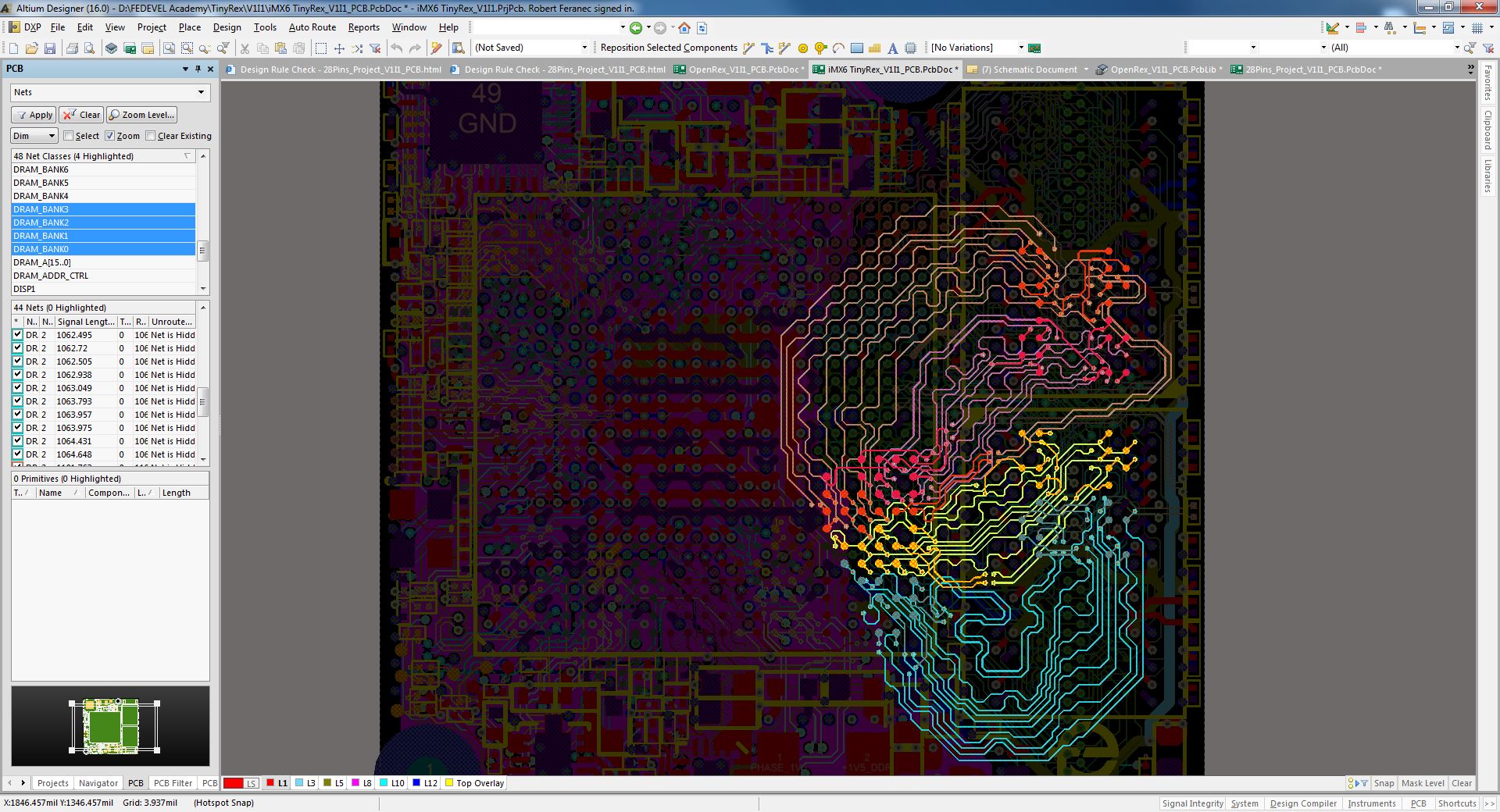Viewport: 1500px width, 812px height.
Task: Open the Nets dropdown in the PCB panel
Action: coord(202,92)
